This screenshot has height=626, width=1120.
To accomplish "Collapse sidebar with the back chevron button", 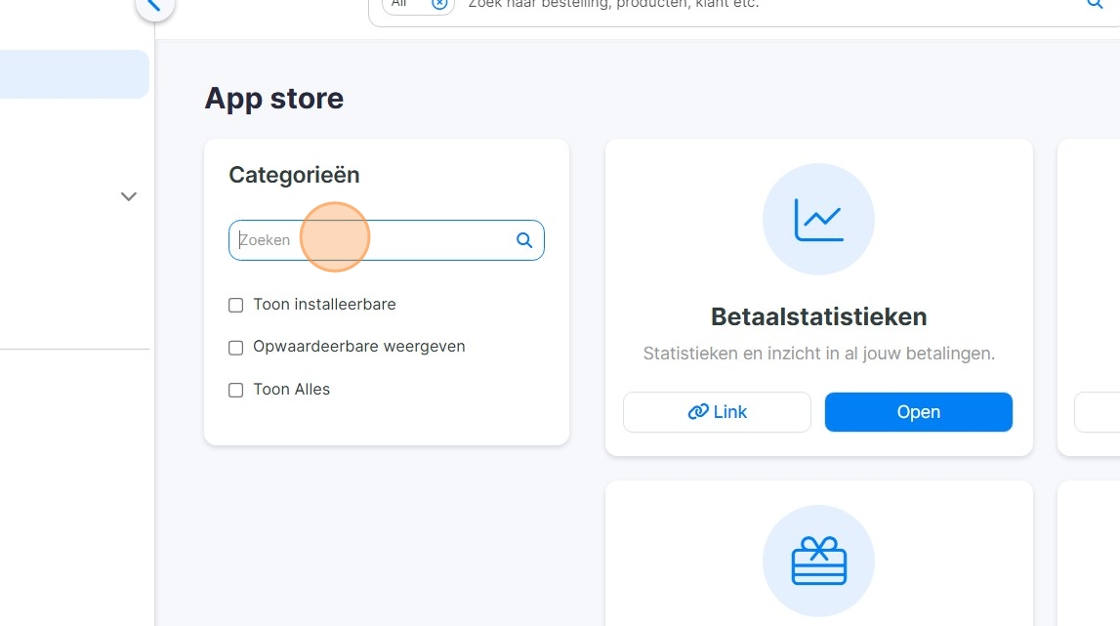I will click(154, 5).
